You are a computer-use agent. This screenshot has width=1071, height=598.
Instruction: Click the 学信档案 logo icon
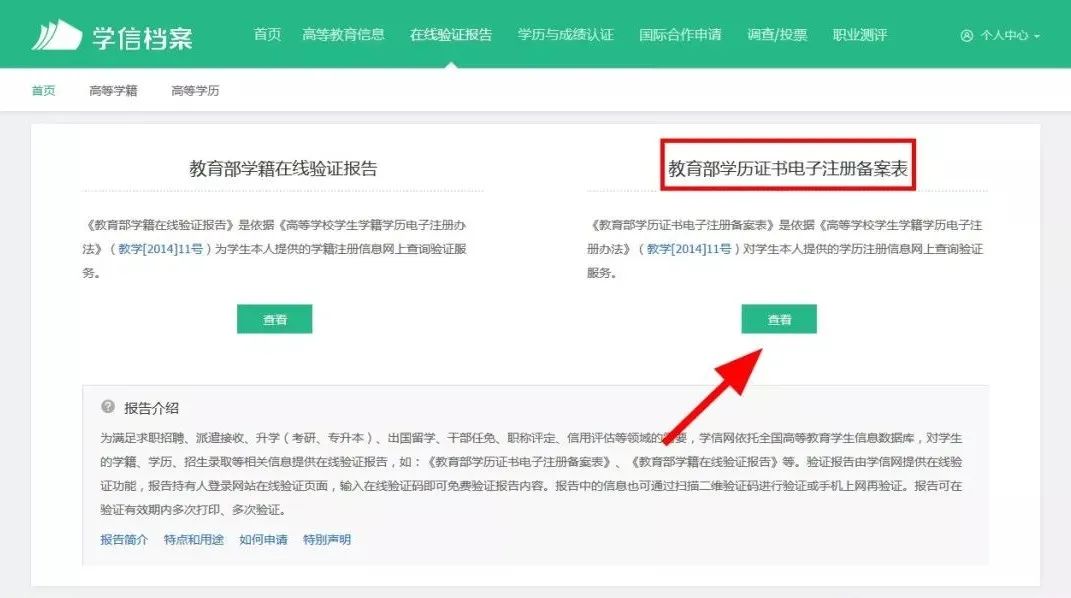[57, 35]
